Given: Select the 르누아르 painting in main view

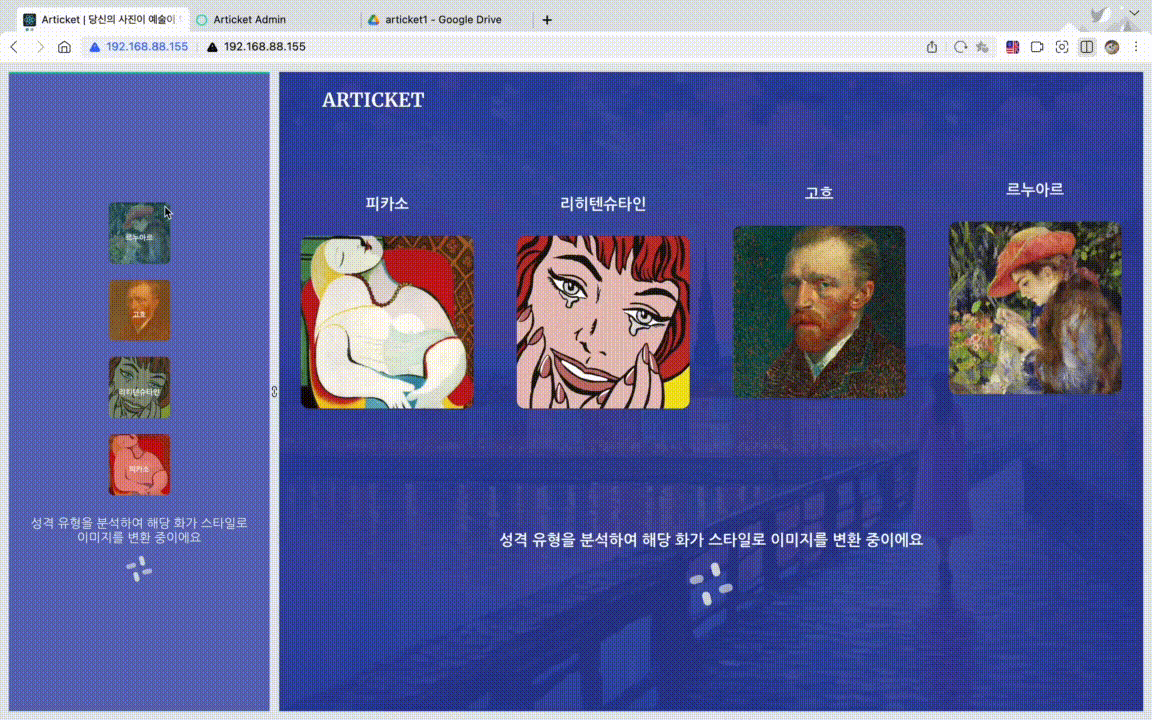Looking at the screenshot, I should coord(1035,309).
